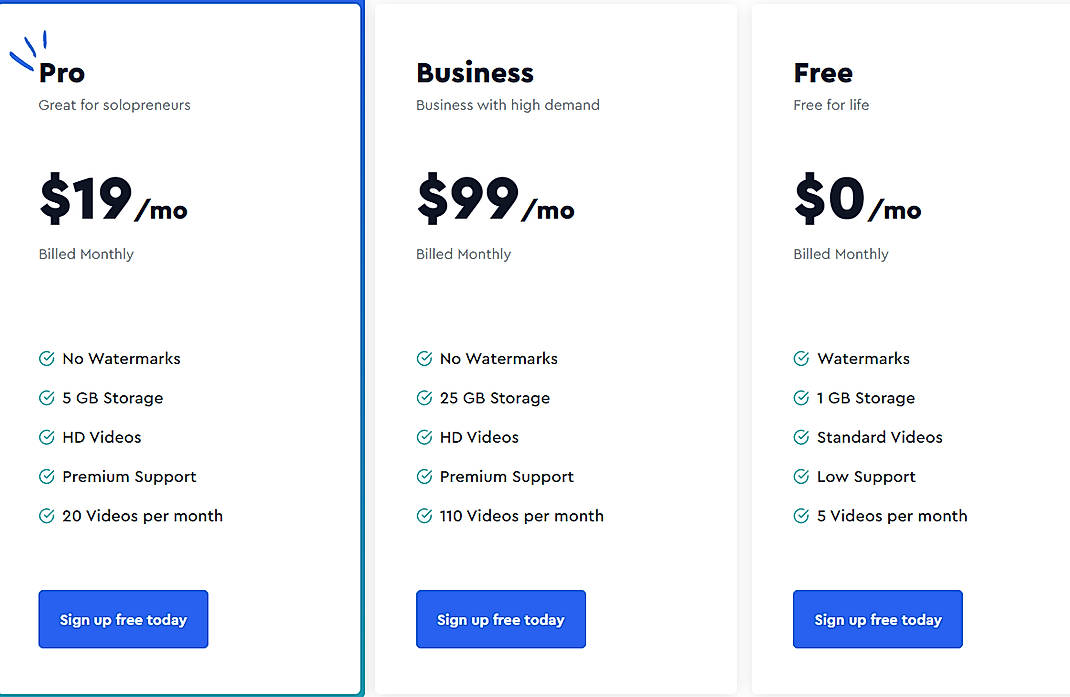Click the checkmark icon beside No Watermarks in Pro plan
The width and height of the screenshot is (1070, 697).
(46, 358)
